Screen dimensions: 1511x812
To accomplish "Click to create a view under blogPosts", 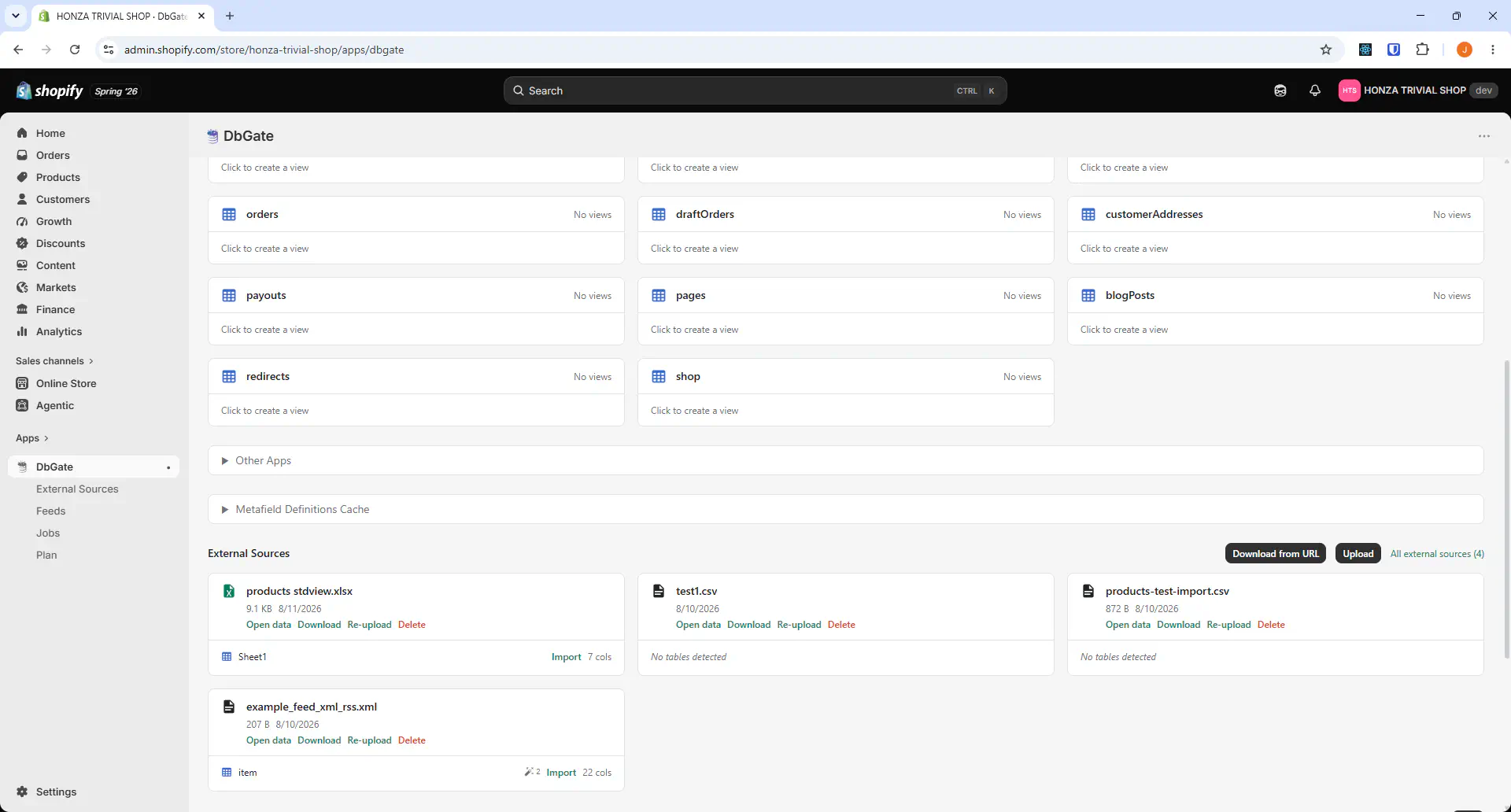I will tap(1124, 330).
